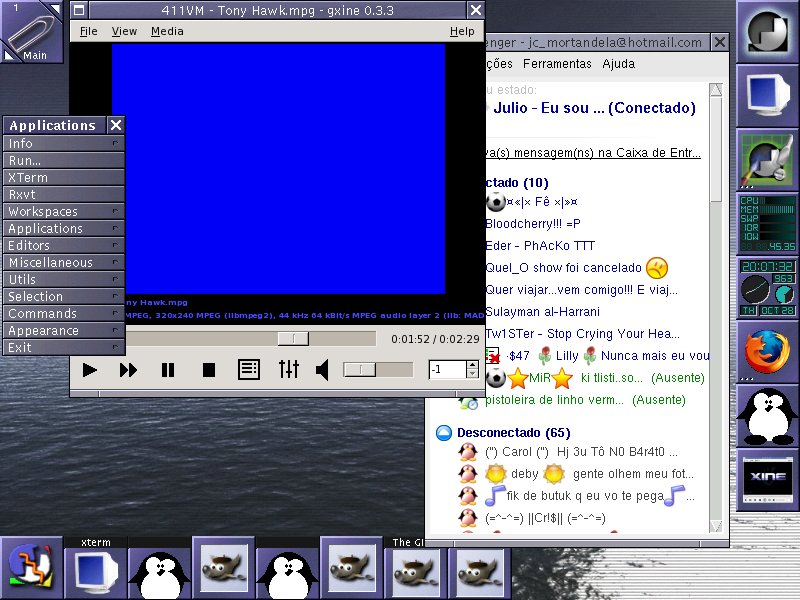Pause the Tony Hawk video
The height and width of the screenshot is (600, 800).
pos(168,370)
